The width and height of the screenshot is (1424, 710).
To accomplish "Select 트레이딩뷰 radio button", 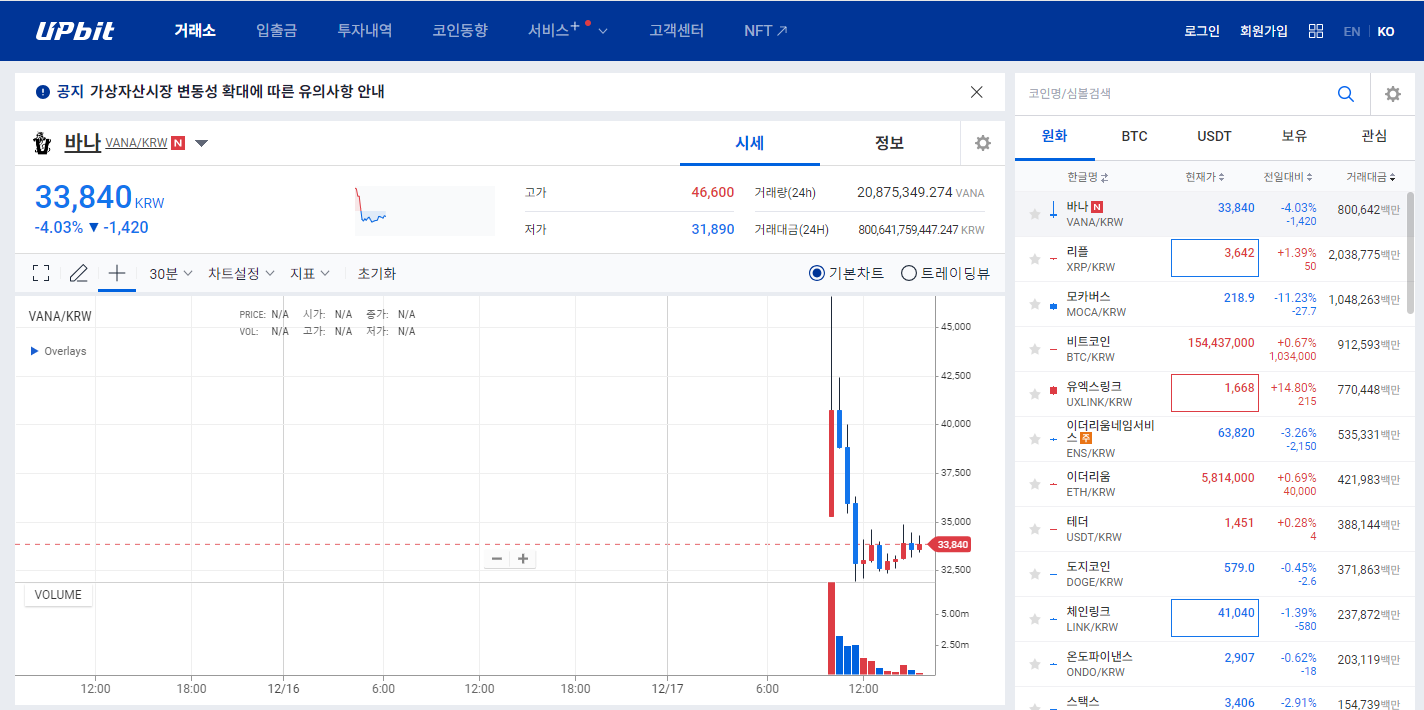I will coord(909,273).
